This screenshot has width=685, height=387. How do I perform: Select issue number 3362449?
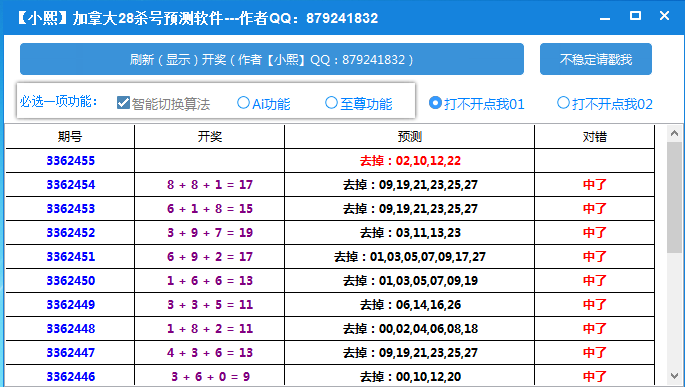point(71,305)
